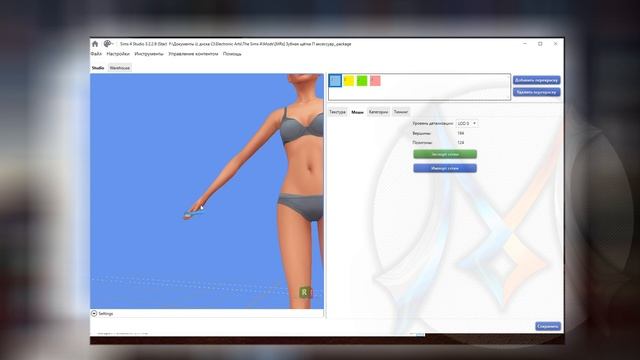640x360 pixels.
Task: Switch to the Текстура tab
Action: coord(338,112)
